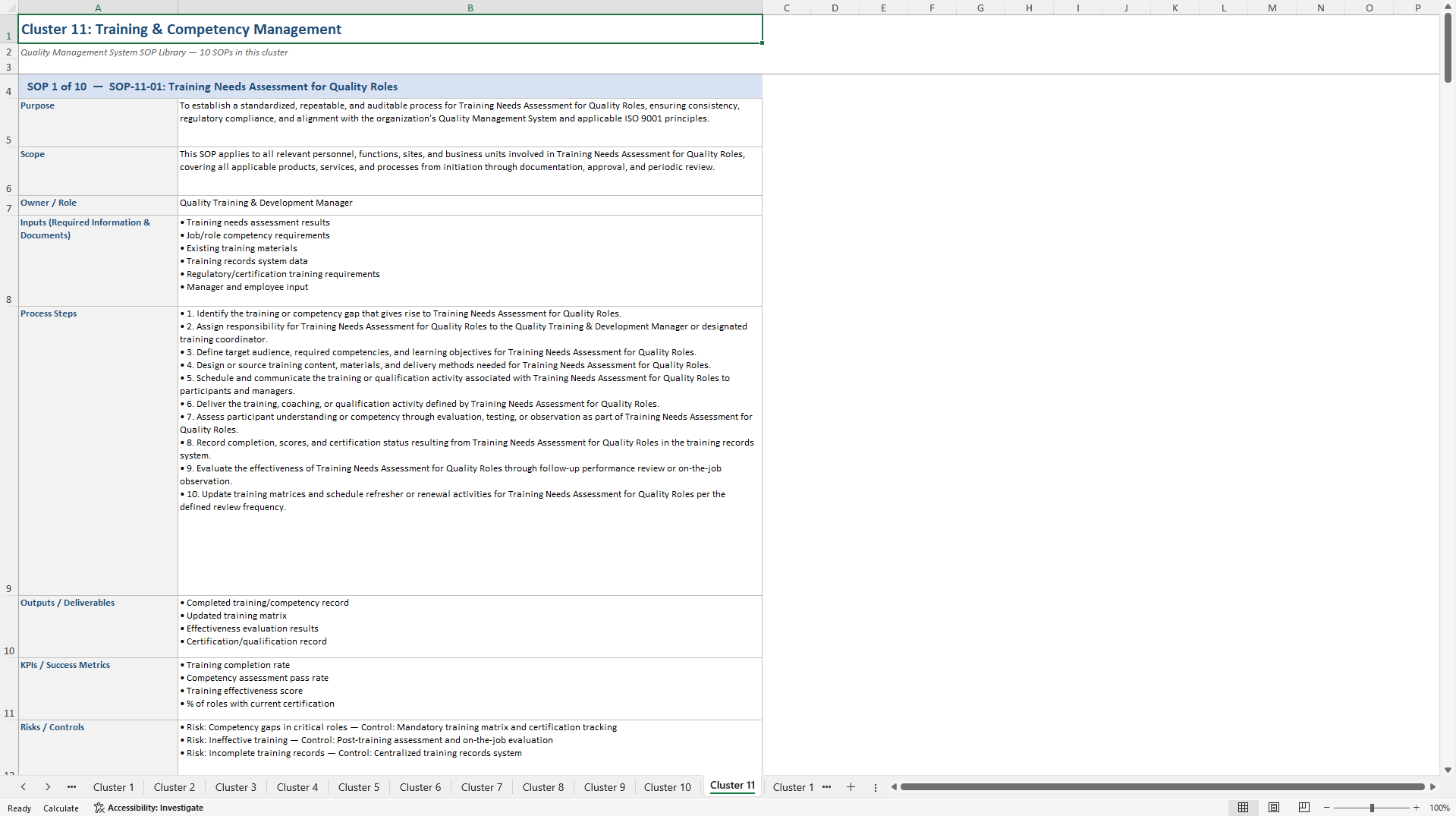Select the Completed training/competency record cell
This screenshot has height=816, width=1456.
click(x=470, y=626)
